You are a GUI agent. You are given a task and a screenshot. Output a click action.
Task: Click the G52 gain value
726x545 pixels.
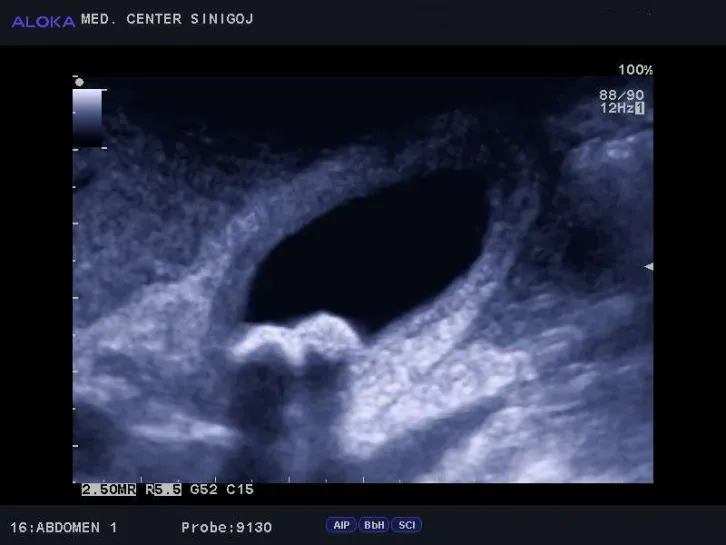(203, 489)
